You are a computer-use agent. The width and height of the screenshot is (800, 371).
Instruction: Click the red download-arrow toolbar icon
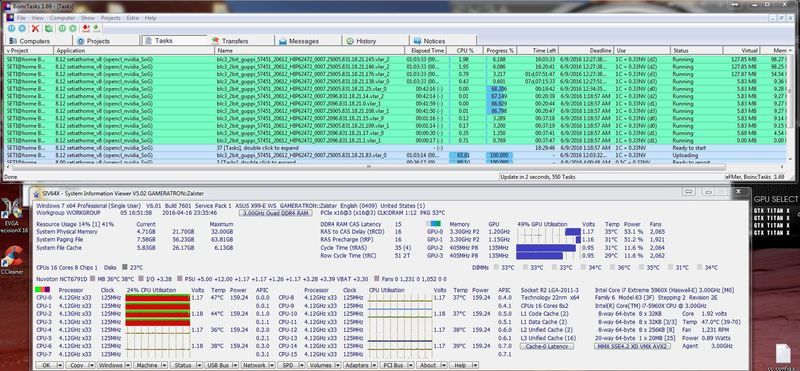[86, 29]
